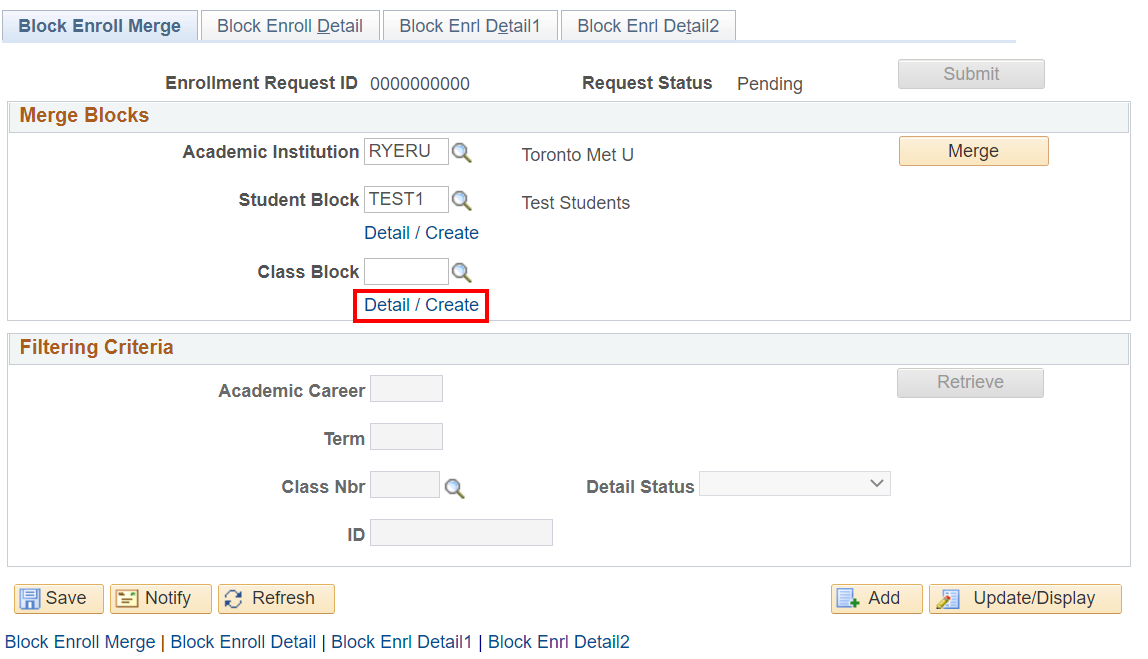This screenshot has width=1148, height=659.
Task: Click into the Class Block input field
Action: [406, 271]
